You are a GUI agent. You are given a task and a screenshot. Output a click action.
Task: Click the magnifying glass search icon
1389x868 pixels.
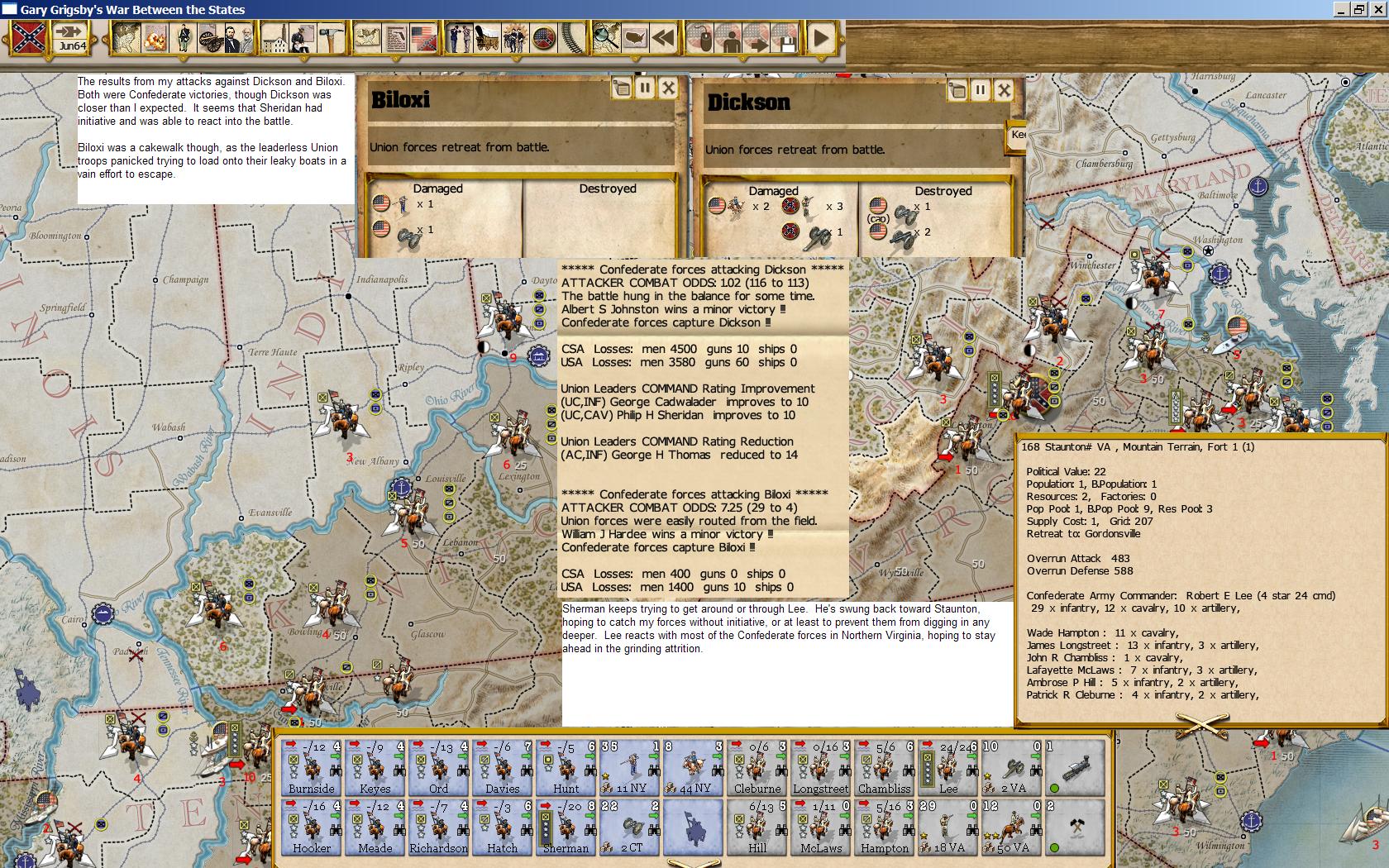(607, 38)
